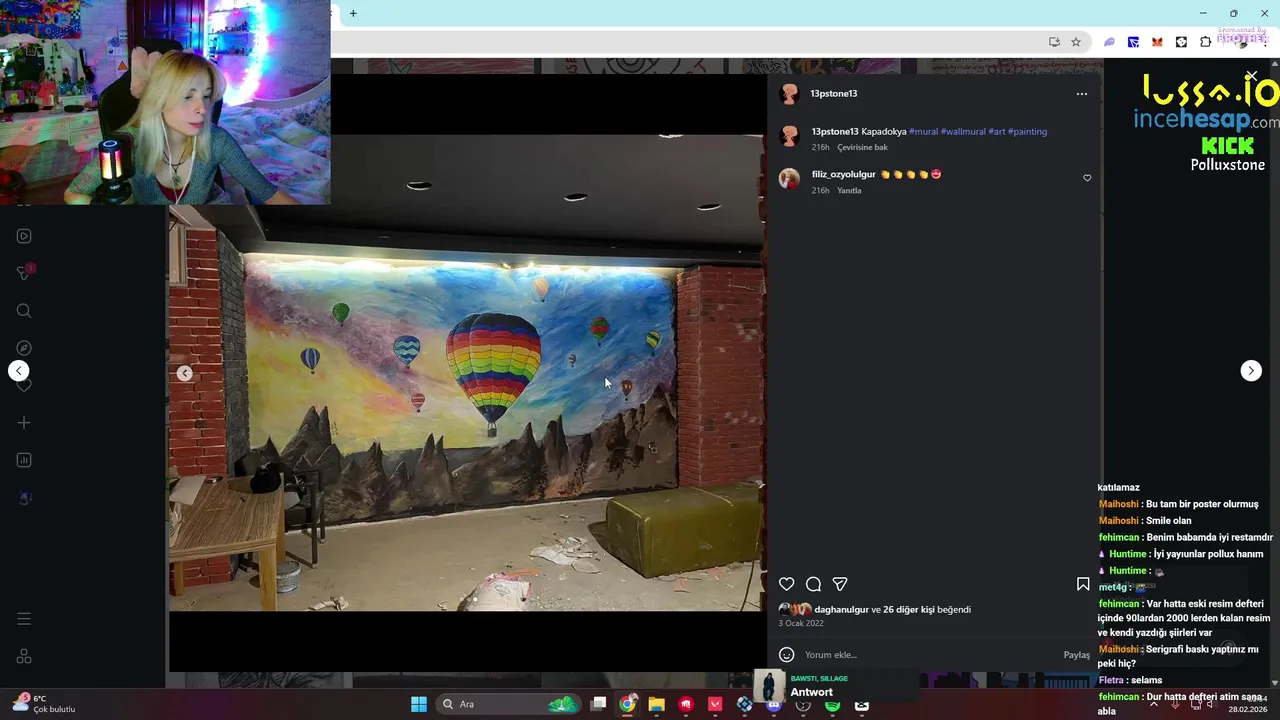The width and height of the screenshot is (1280, 720).
Task: Open post options three-dot menu
Action: tap(1081, 94)
